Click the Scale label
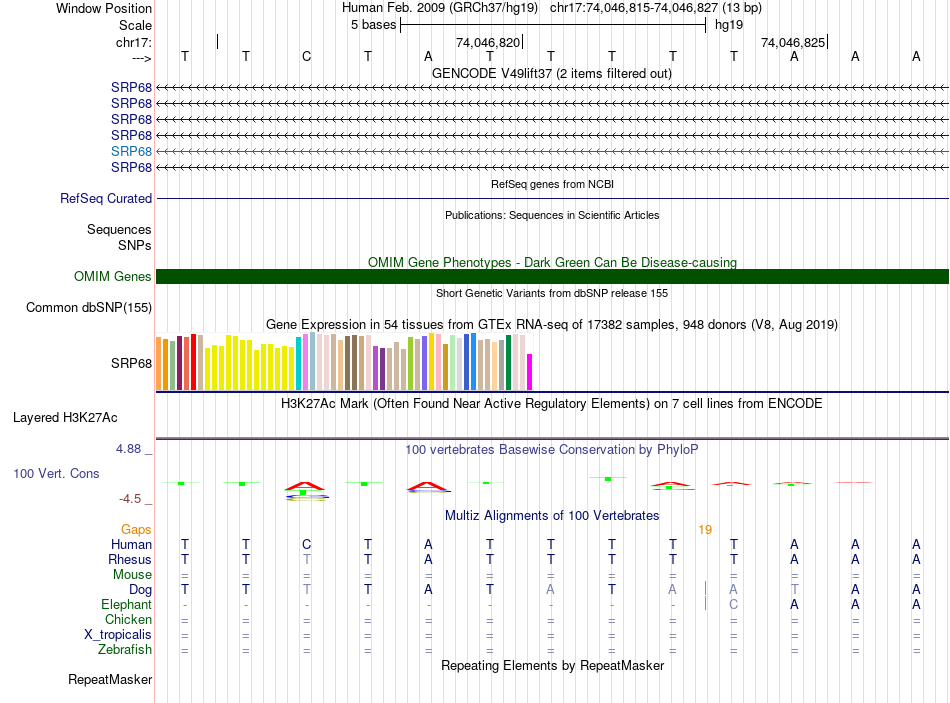 [x=135, y=25]
